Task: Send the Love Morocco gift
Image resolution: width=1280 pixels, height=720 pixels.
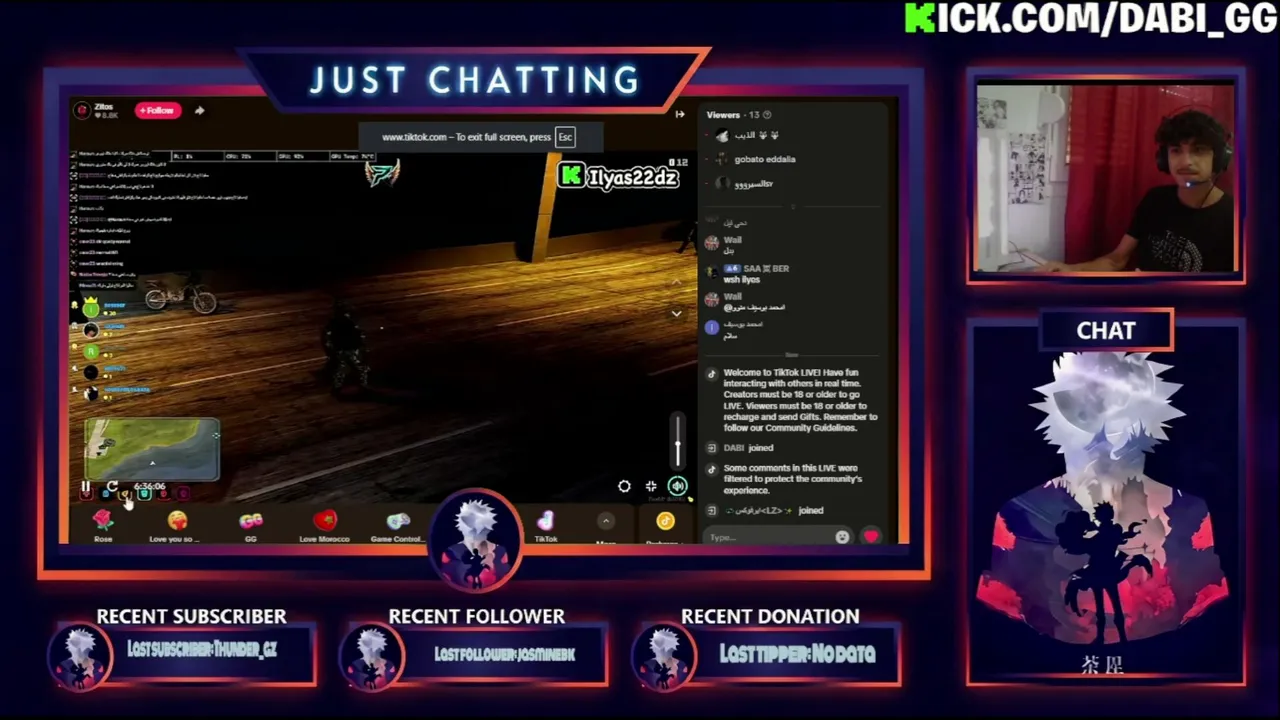Action: 324,525
